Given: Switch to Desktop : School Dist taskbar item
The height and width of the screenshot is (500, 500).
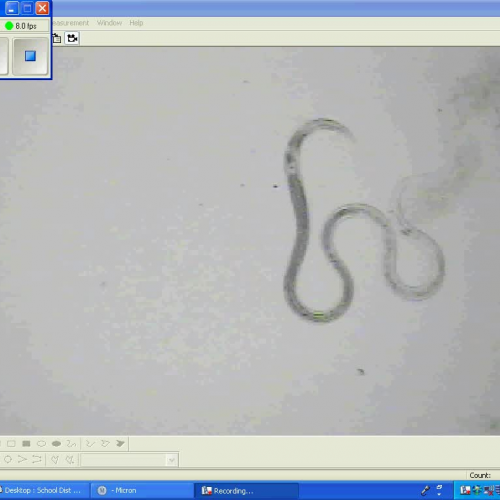Looking at the screenshot, I should point(44,490).
